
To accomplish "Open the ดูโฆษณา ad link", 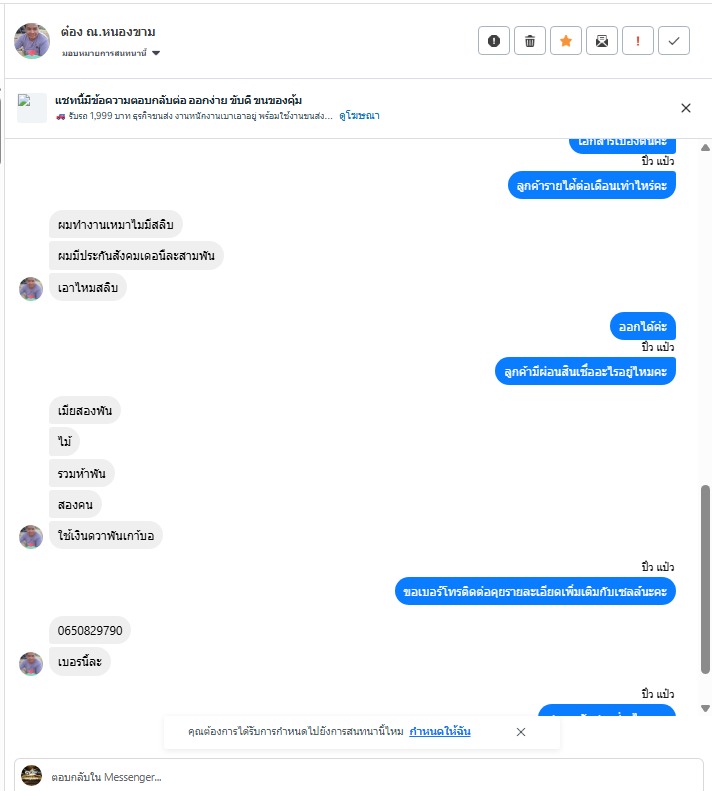I will coord(359,116).
